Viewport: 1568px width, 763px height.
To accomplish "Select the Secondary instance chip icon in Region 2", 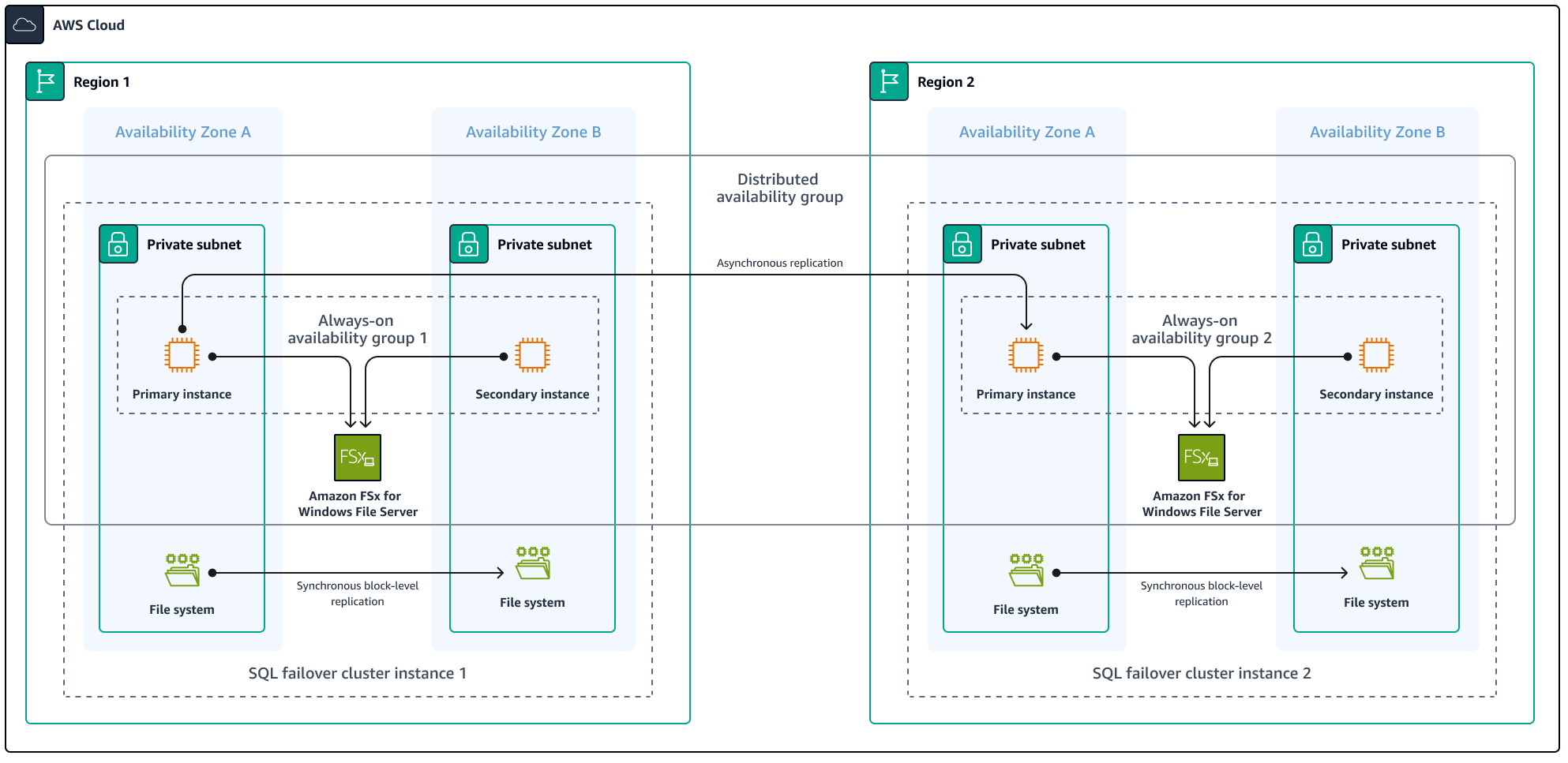I will (1376, 354).
